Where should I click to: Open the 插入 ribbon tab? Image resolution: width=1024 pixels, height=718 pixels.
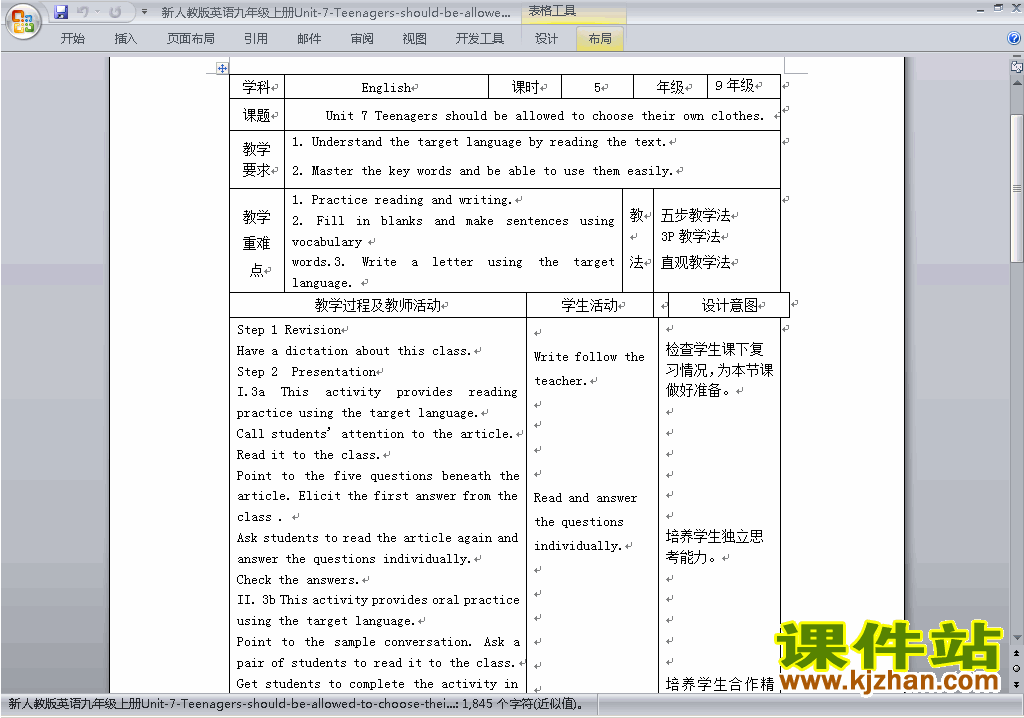click(x=125, y=39)
